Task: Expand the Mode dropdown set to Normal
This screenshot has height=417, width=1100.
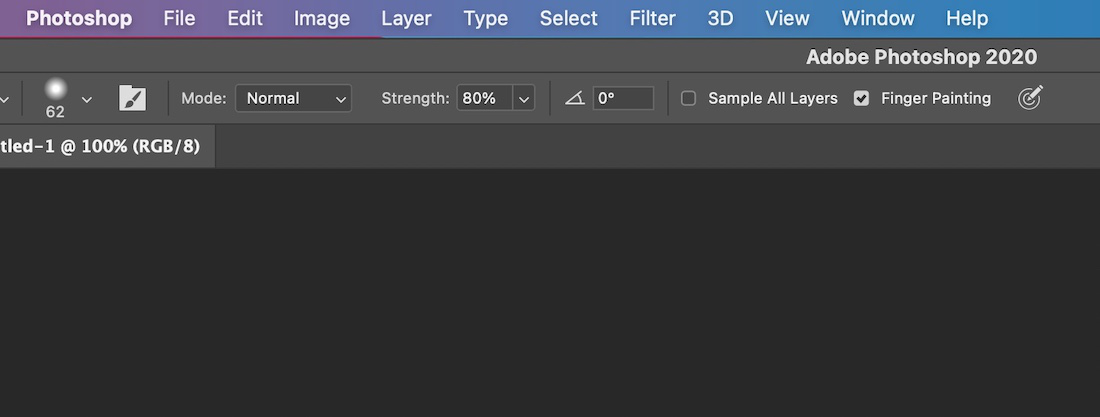Action: pyautogui.click(x=293, y=98)
